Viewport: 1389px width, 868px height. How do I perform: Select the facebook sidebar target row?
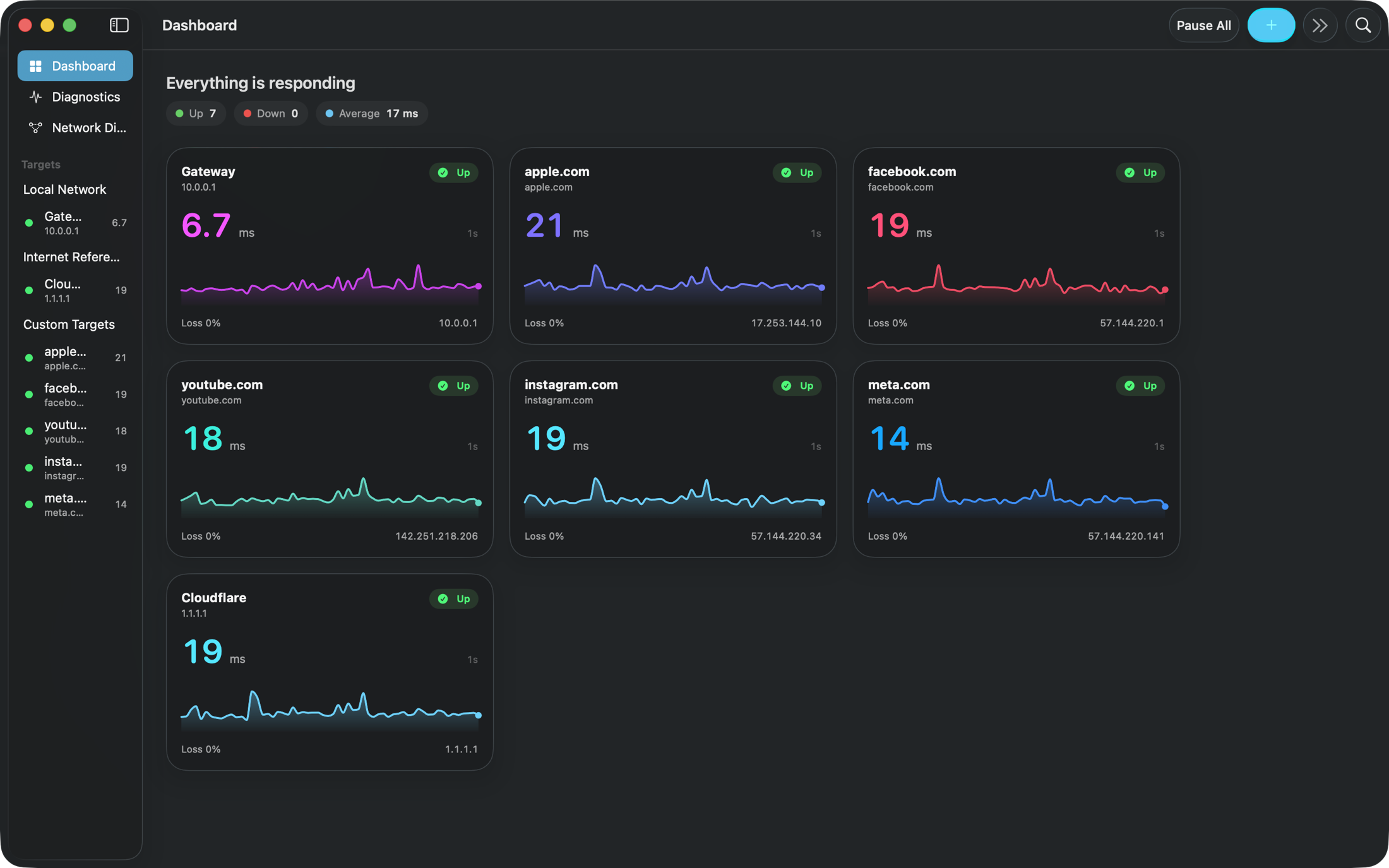[x=75, y=395]
